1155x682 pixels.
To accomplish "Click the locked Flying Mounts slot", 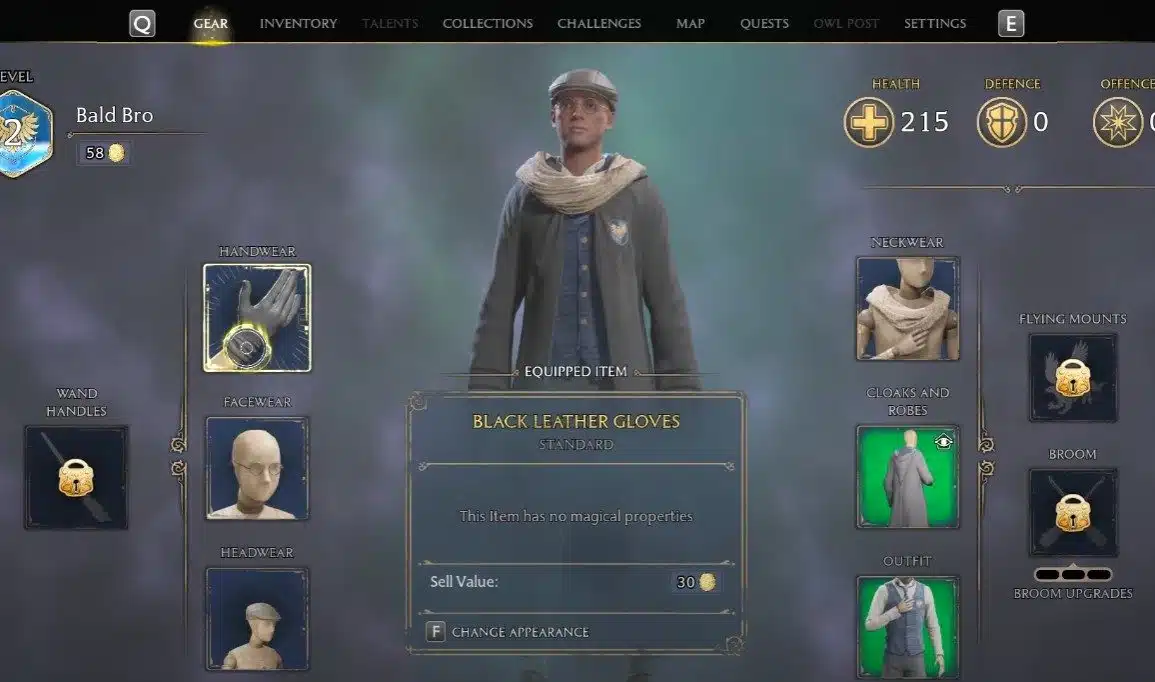I will click(x=1073, y=378).
